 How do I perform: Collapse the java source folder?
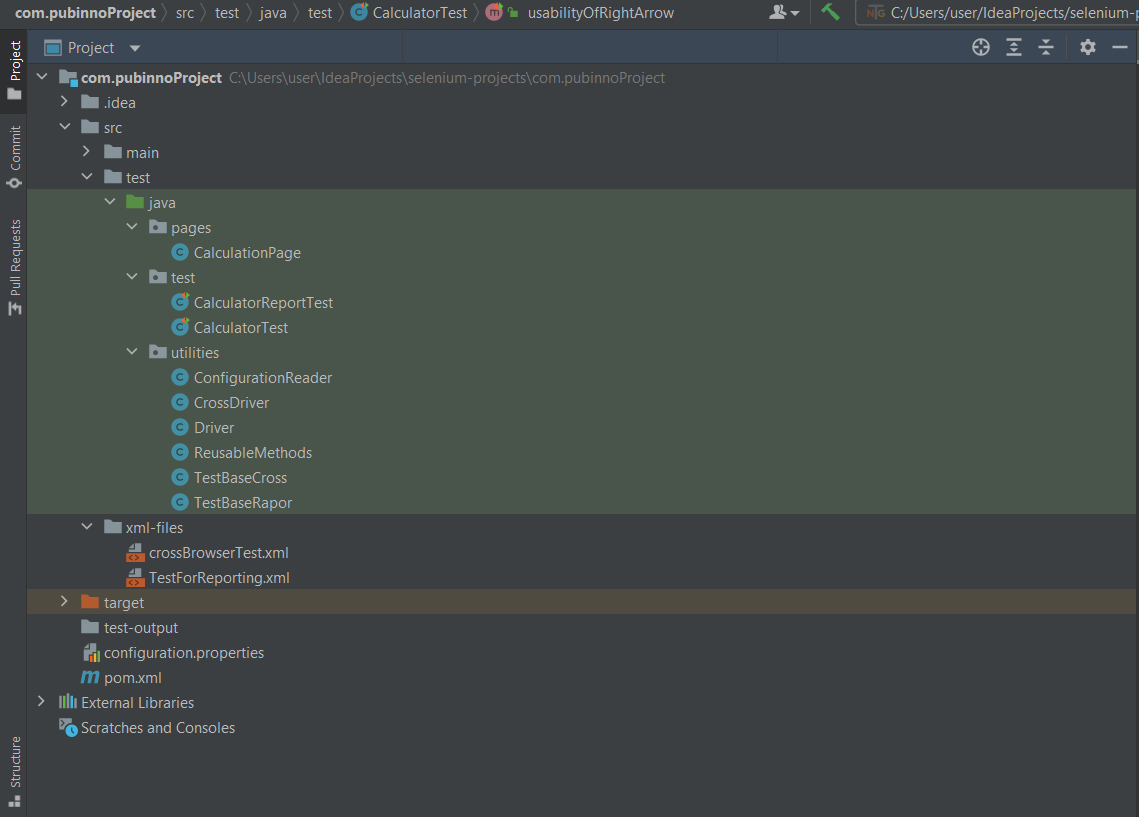pos(110,202)
